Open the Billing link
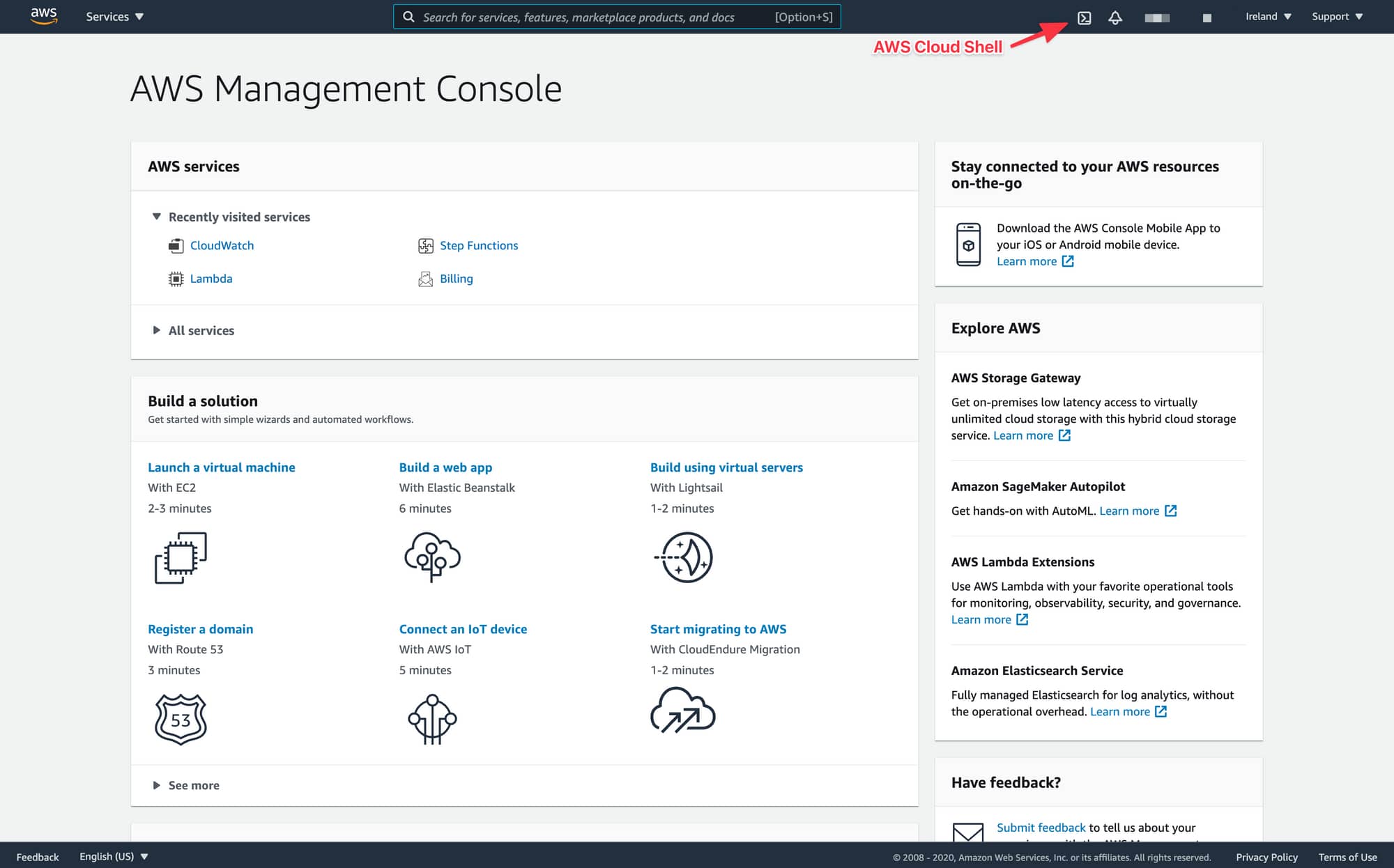Image resolution: width=1394 pixels, height=868 pixels. [x=457, y=279]
